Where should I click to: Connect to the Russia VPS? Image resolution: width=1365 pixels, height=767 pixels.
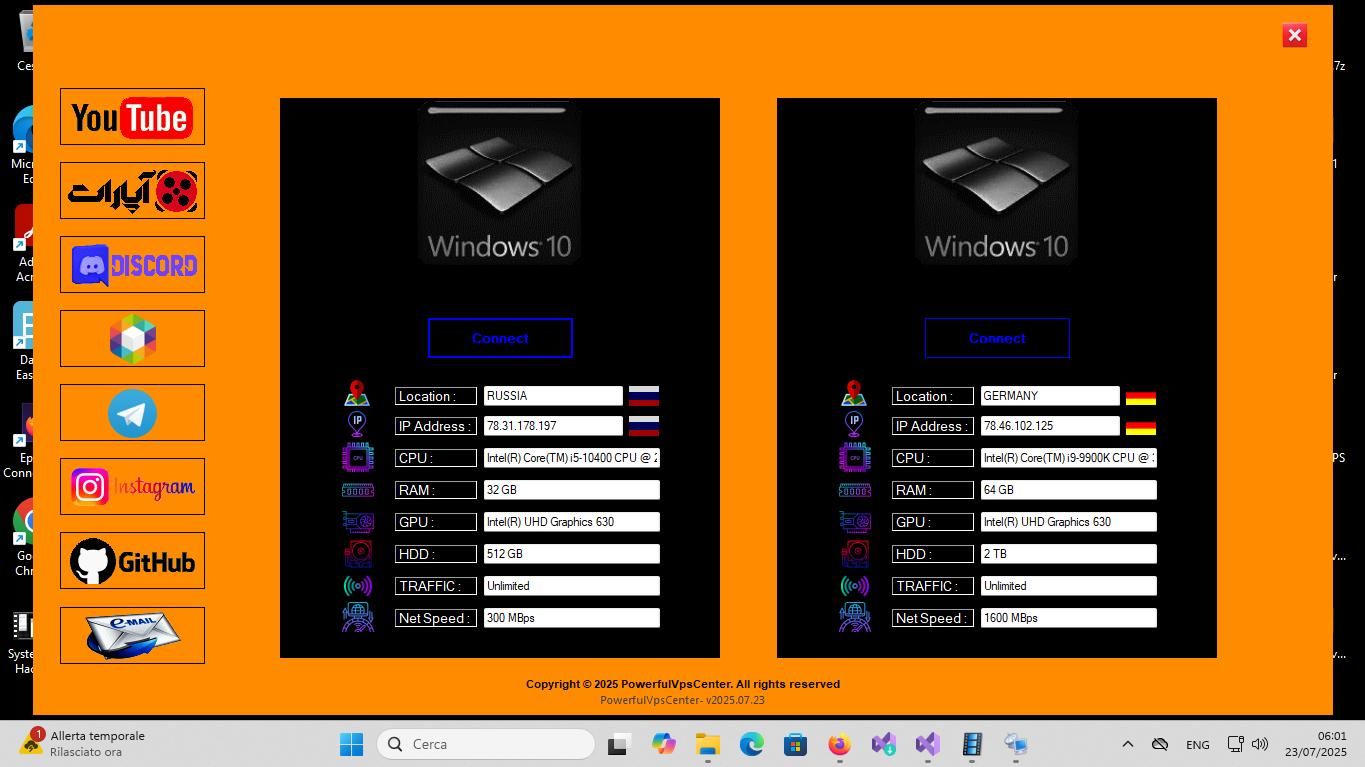coord(500,338)
